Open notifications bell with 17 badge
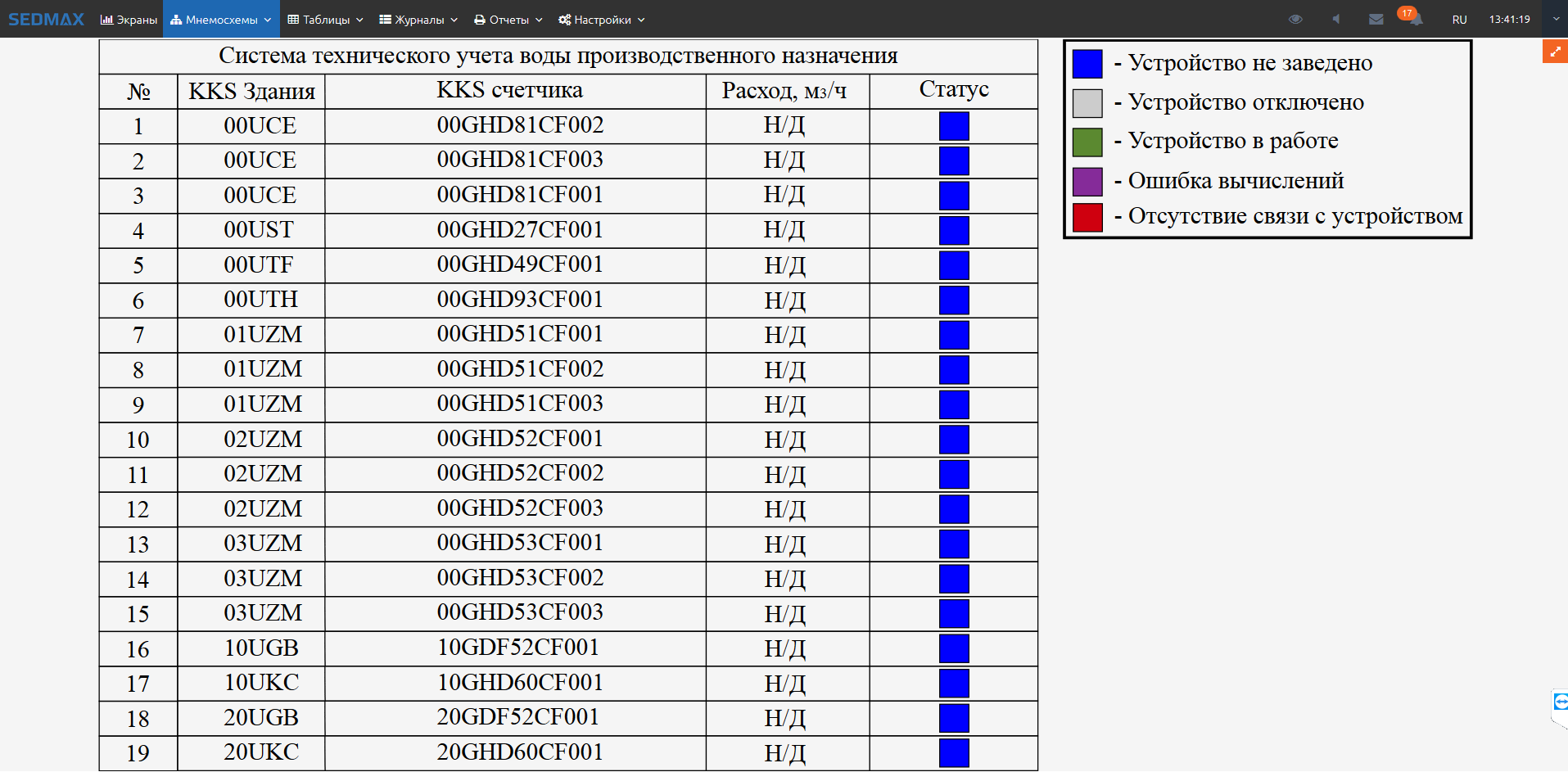 pos(1414,18)
